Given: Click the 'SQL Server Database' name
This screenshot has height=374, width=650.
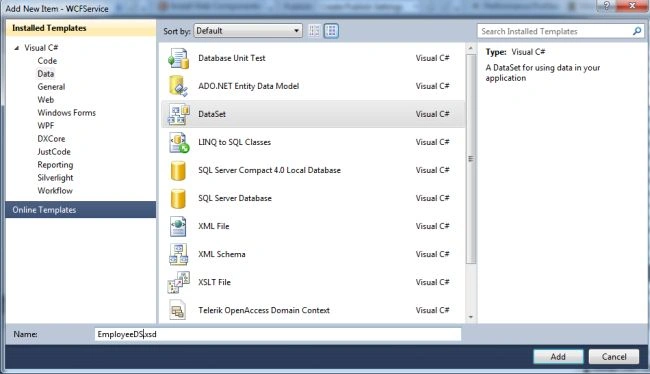Looking at the screenshot, I should [x=235, y=199].
